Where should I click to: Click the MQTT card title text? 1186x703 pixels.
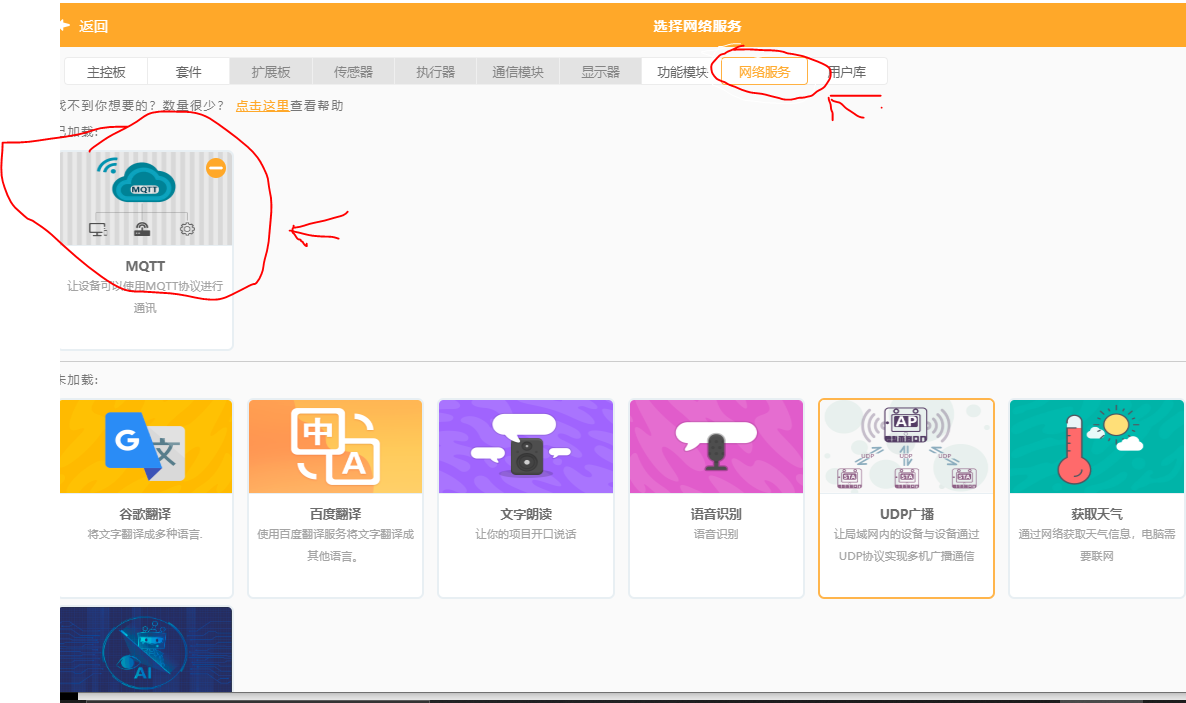145,266
